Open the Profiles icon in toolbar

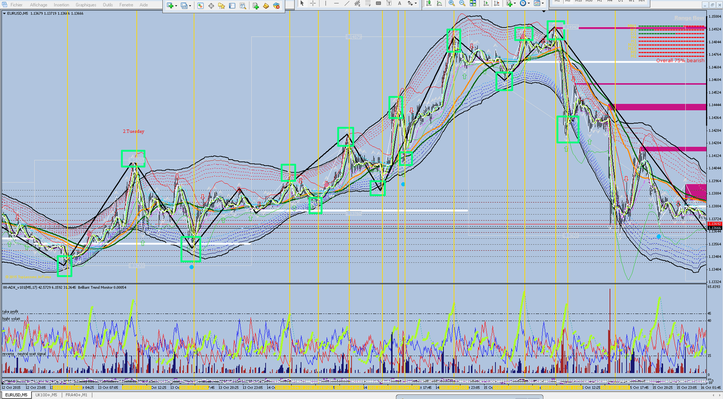coord(184,6)
